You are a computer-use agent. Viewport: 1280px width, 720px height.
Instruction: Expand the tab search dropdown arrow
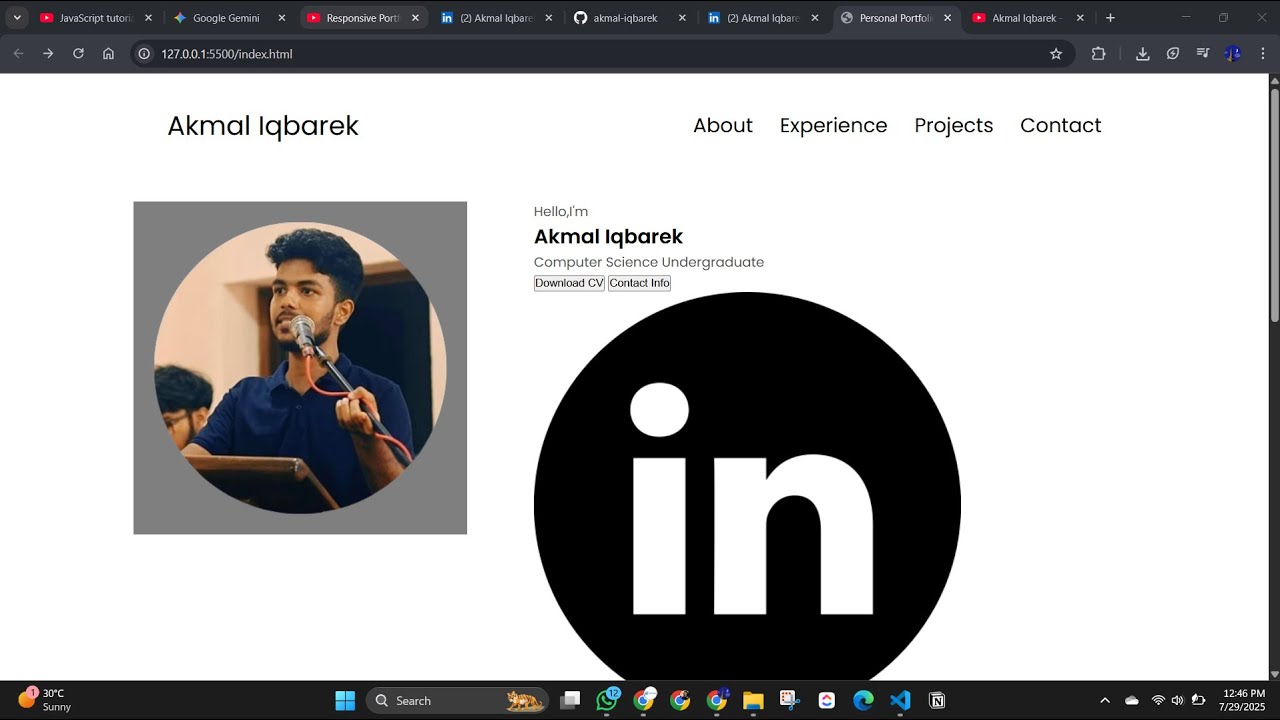[17, 18]
